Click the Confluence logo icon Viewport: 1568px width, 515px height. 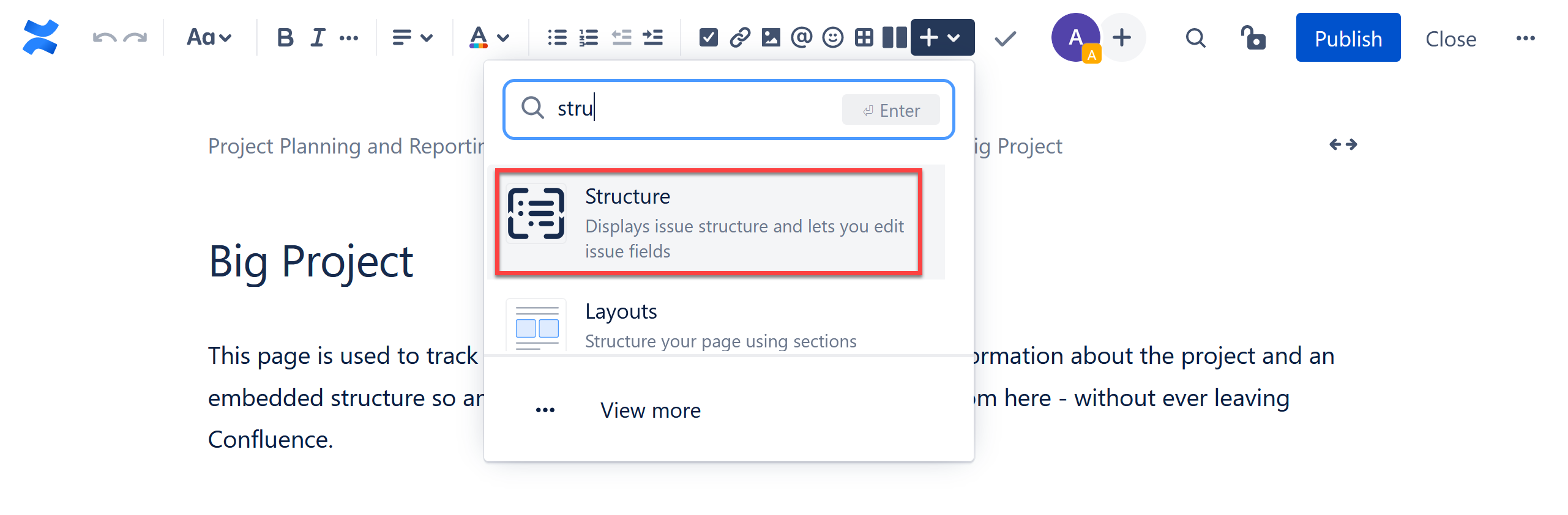[x=40, y=37]
